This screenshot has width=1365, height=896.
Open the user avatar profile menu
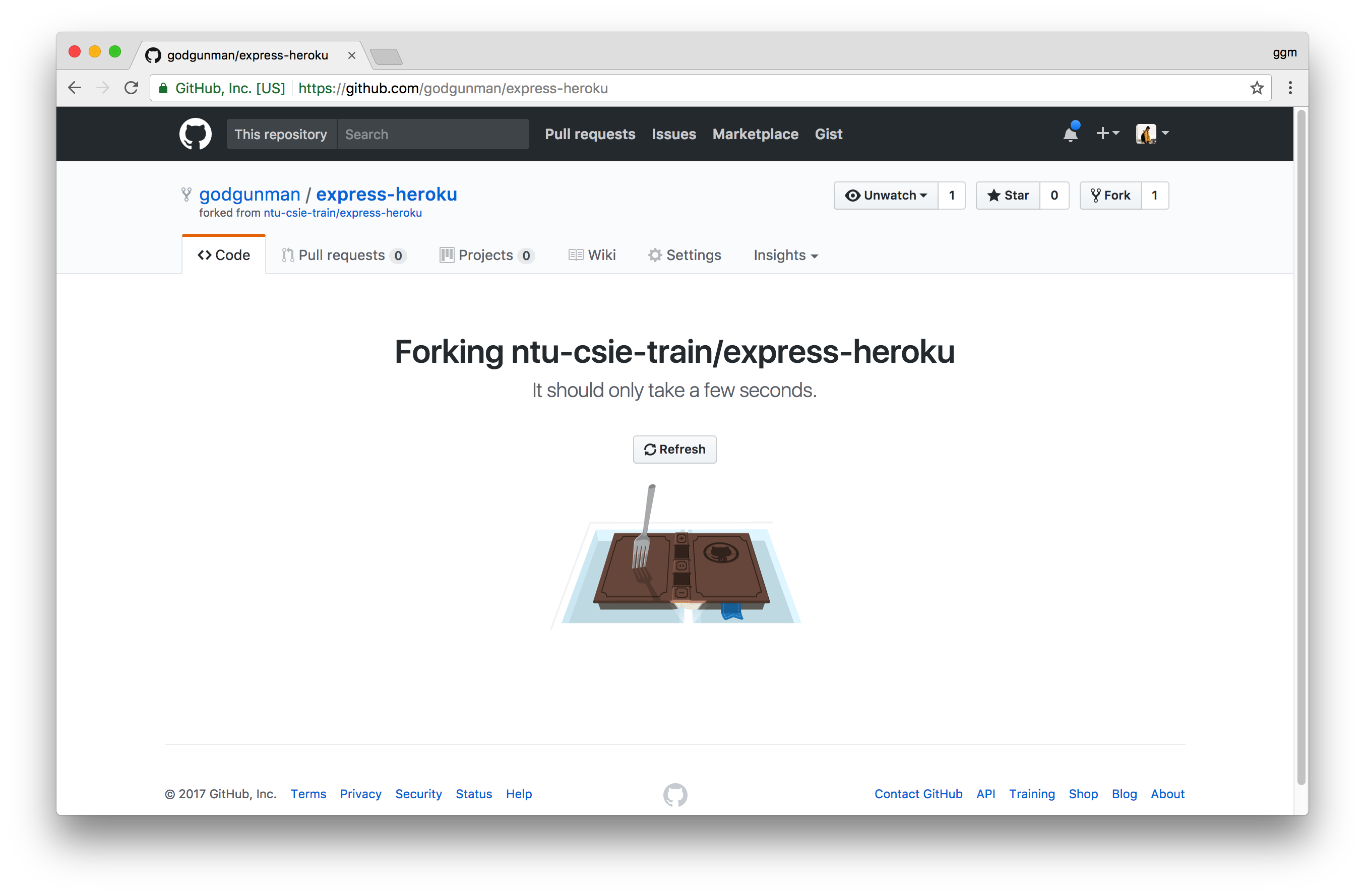click(1152, 134)
